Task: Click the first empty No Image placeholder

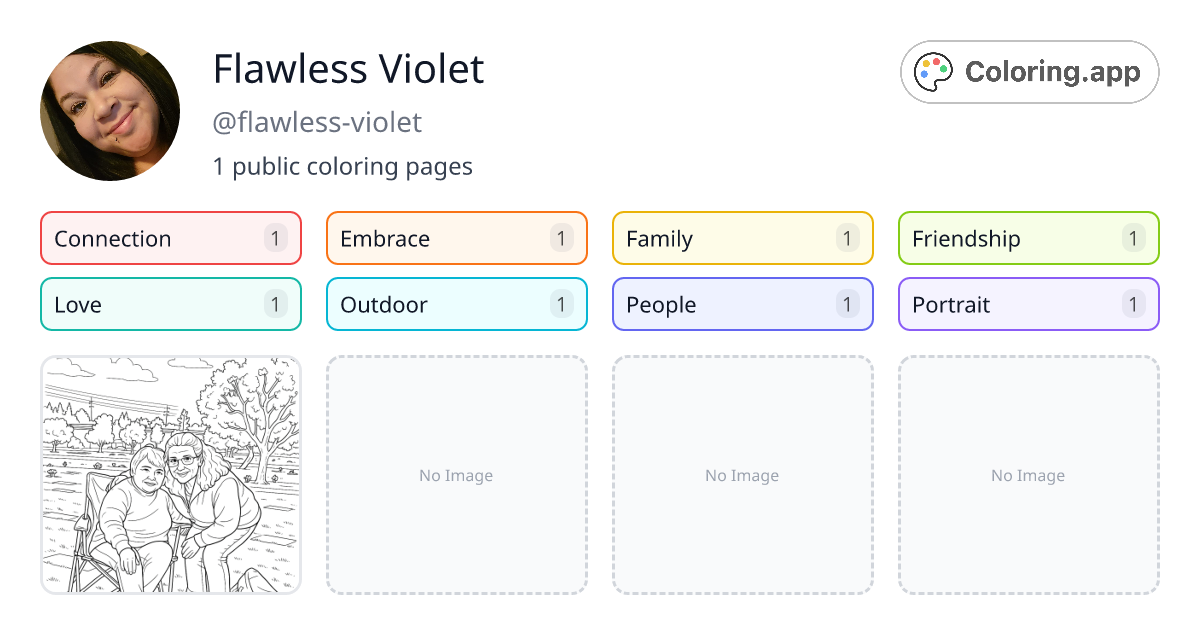Action: 456,475
